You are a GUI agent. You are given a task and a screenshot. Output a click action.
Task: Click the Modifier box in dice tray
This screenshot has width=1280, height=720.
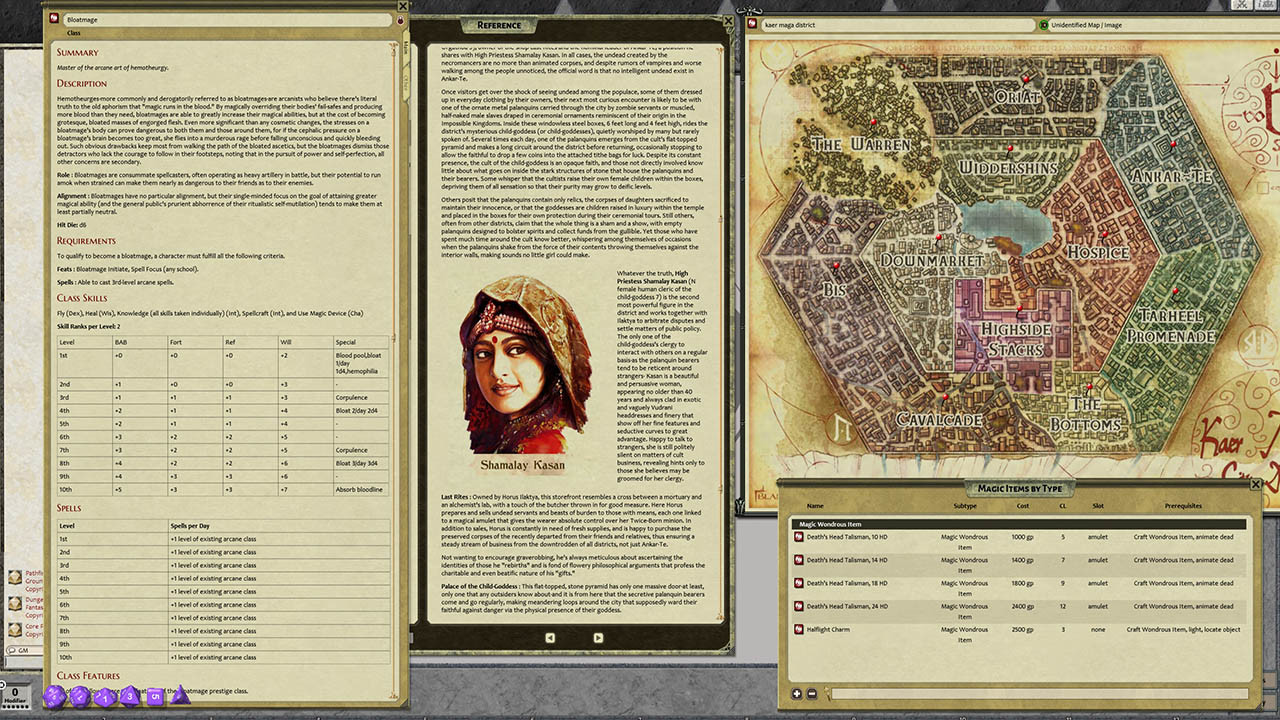click(x=16, y=696)
